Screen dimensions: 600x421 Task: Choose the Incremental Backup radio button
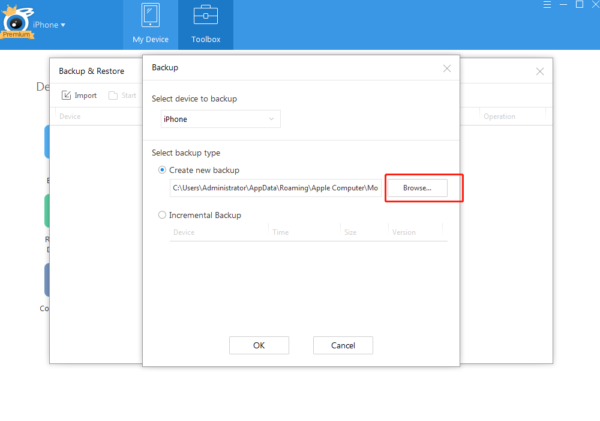pos(163,215)
